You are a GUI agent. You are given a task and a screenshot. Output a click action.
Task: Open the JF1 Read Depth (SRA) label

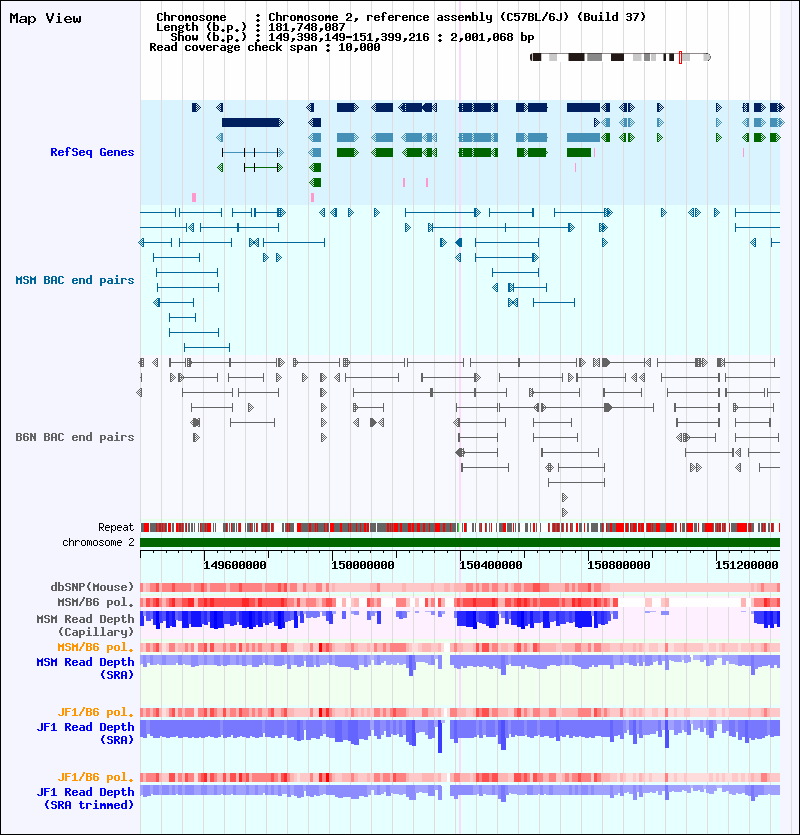coord(85,733)
